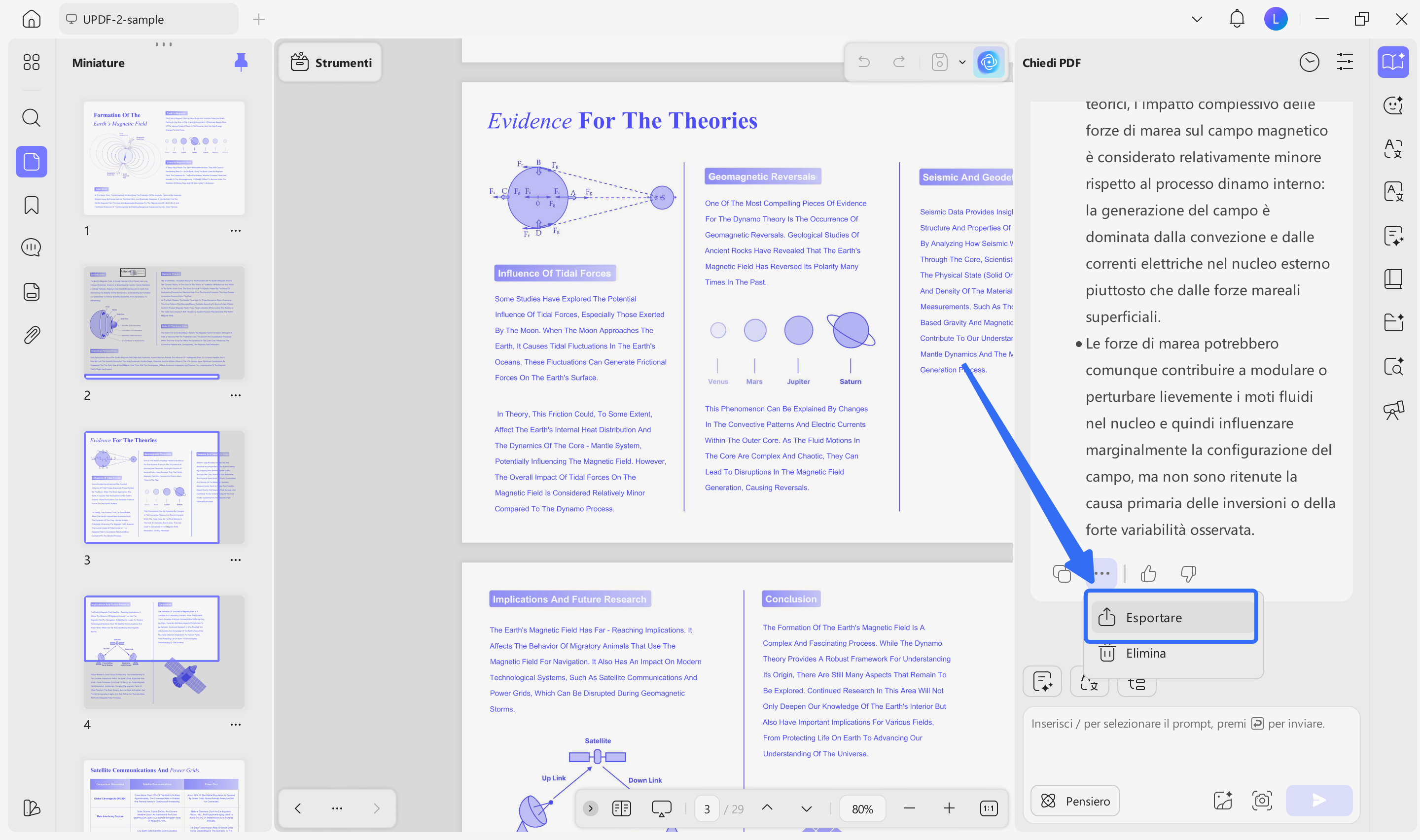Choose Elimina in the context menu
1420x840 pixels.
pyautogui.click(x=1145, y=653)
